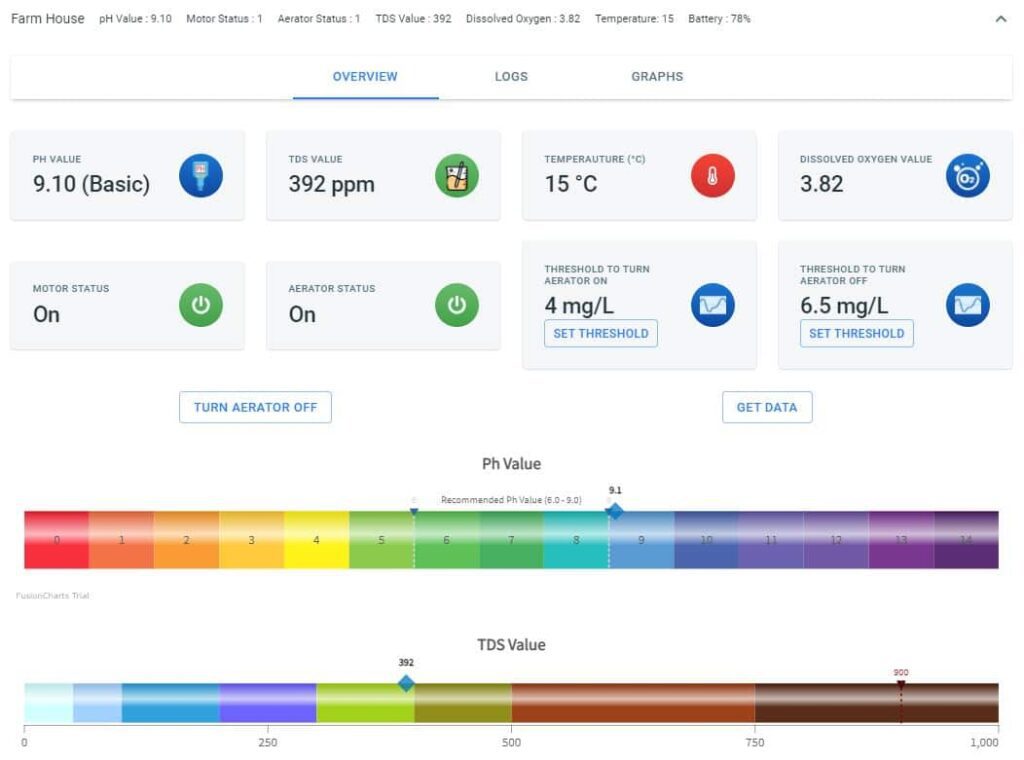1024x760 pixels.
Task: Set threshold to turn aerator off
Action: coord(857,333)
